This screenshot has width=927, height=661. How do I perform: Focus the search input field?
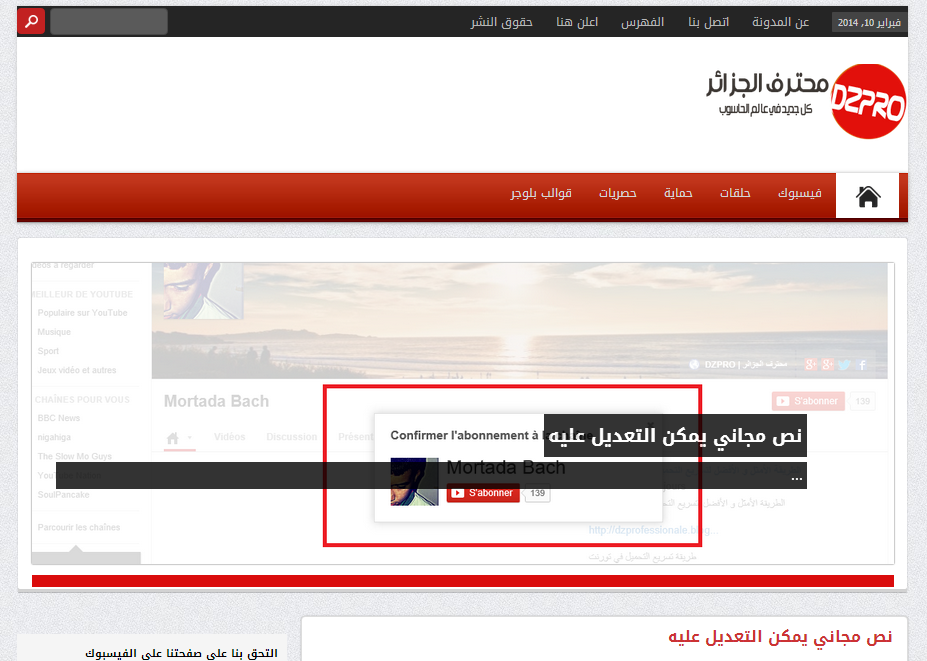[109, 21]
